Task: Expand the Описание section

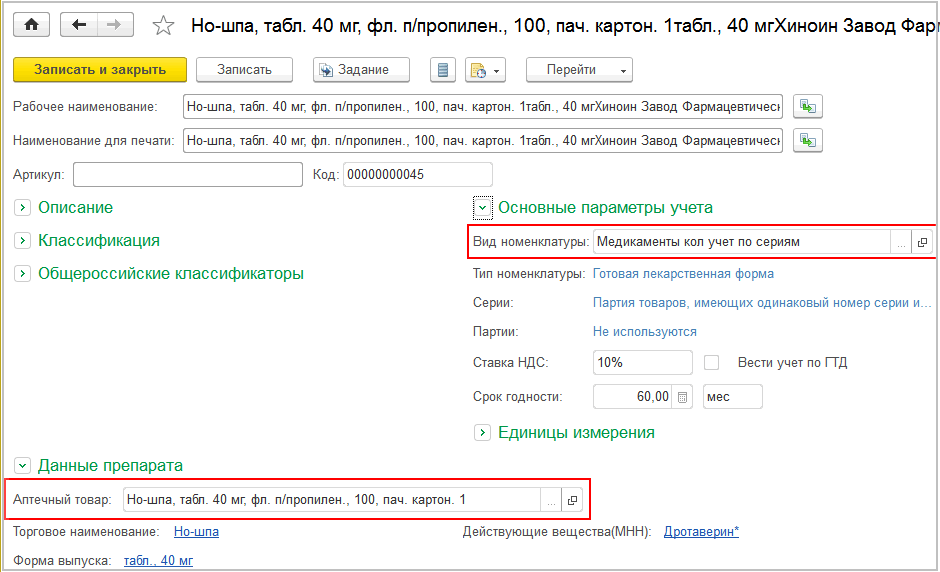Action: pyautogui.click(x=23, y=208)
